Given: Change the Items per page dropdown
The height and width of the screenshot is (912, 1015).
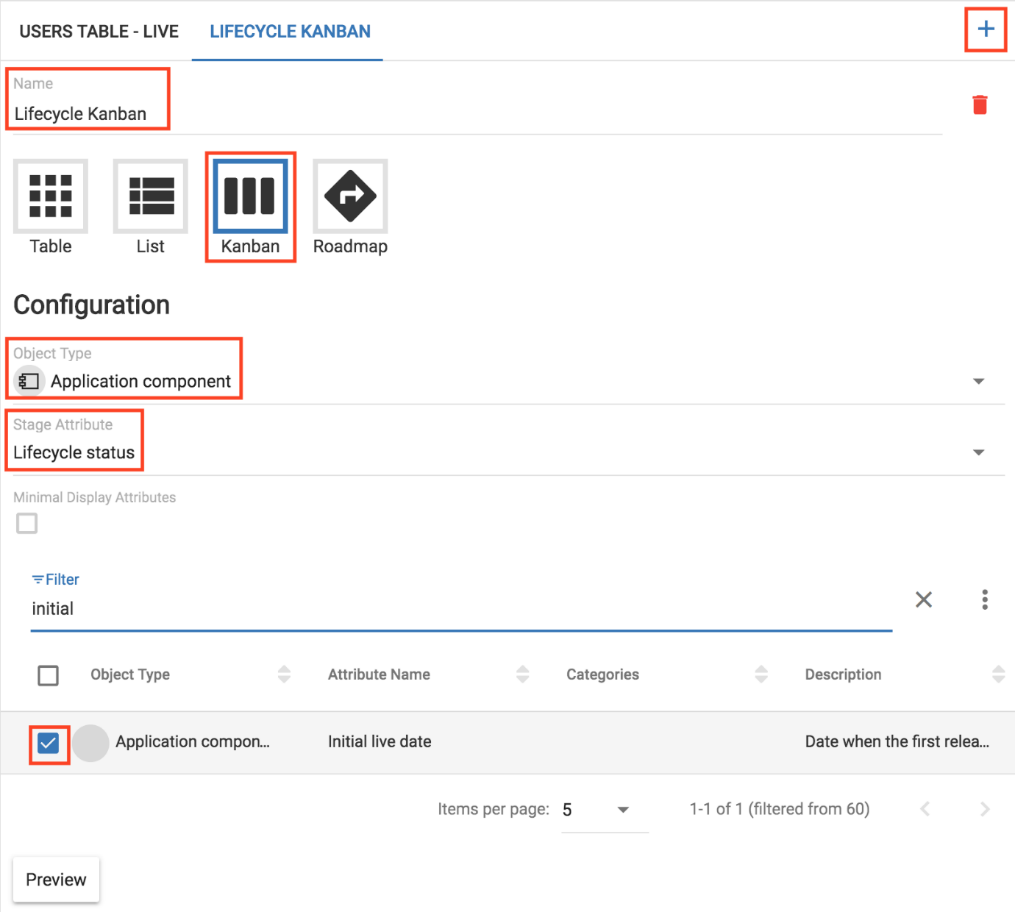Looking at the screenshot, I should tap(597, 809).
